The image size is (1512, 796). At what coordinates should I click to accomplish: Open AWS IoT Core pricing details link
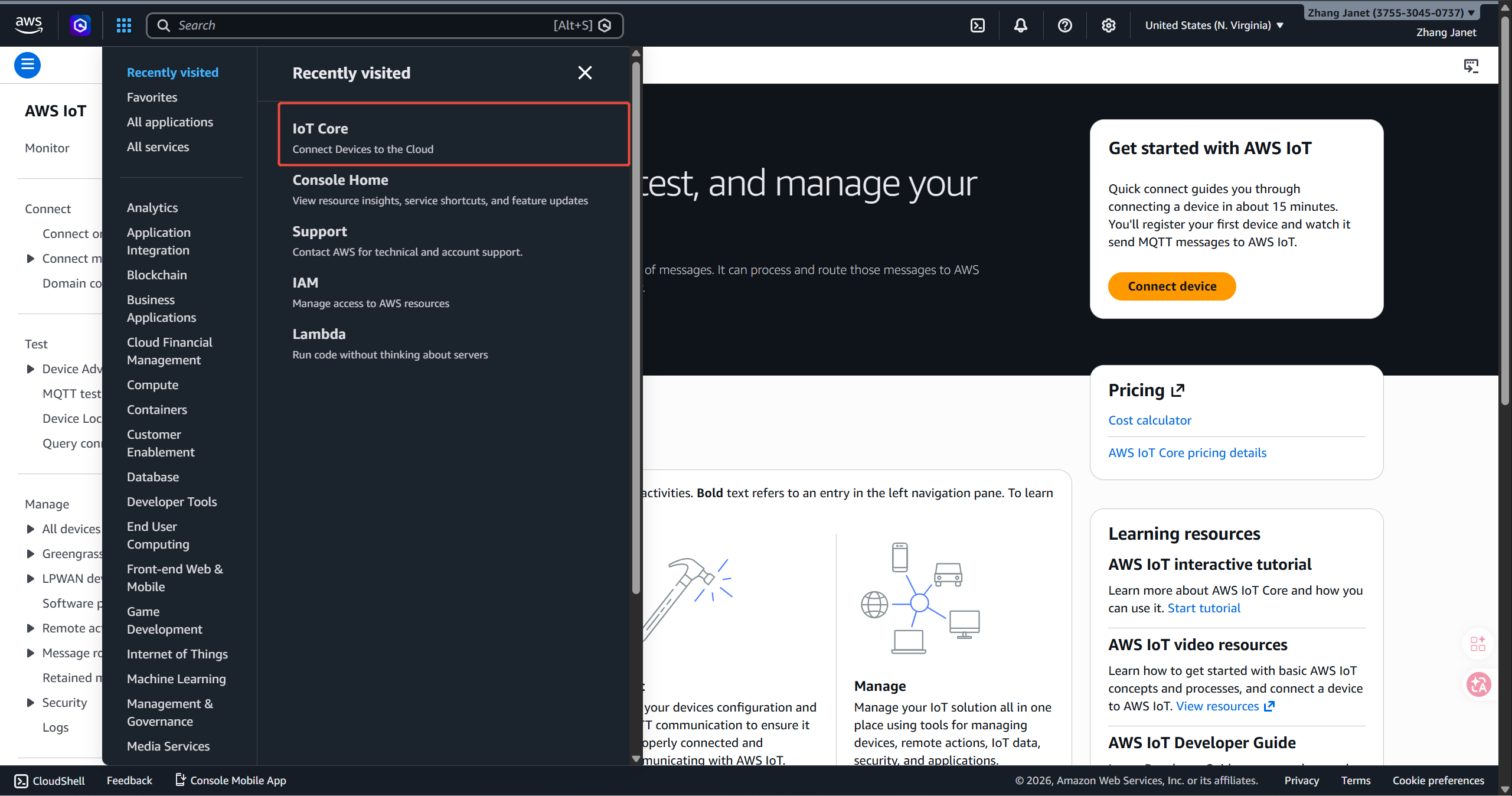tap(1187, 453)
